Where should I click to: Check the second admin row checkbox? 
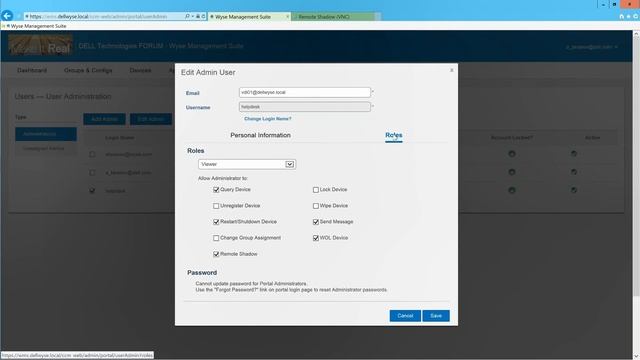[x=92, y=173]
